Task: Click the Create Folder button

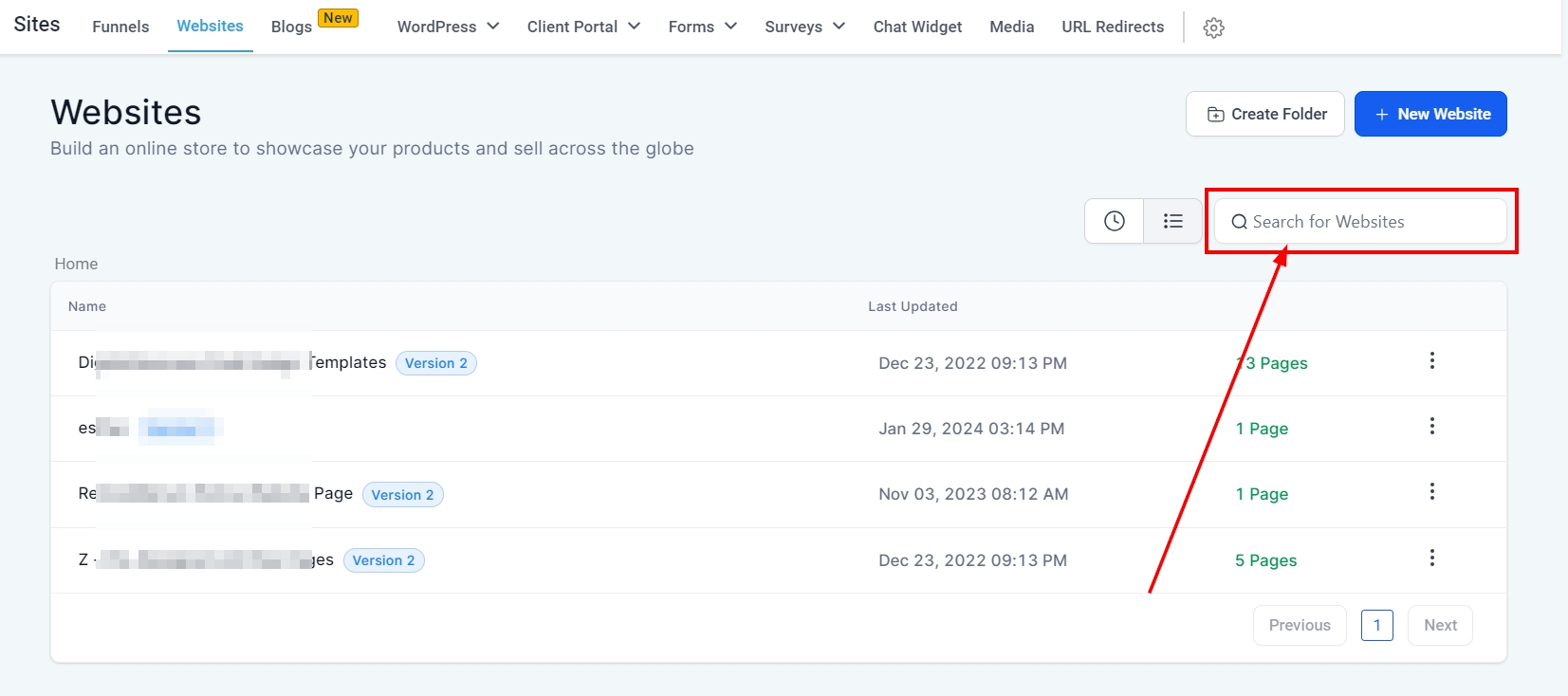Action: 1264,114
